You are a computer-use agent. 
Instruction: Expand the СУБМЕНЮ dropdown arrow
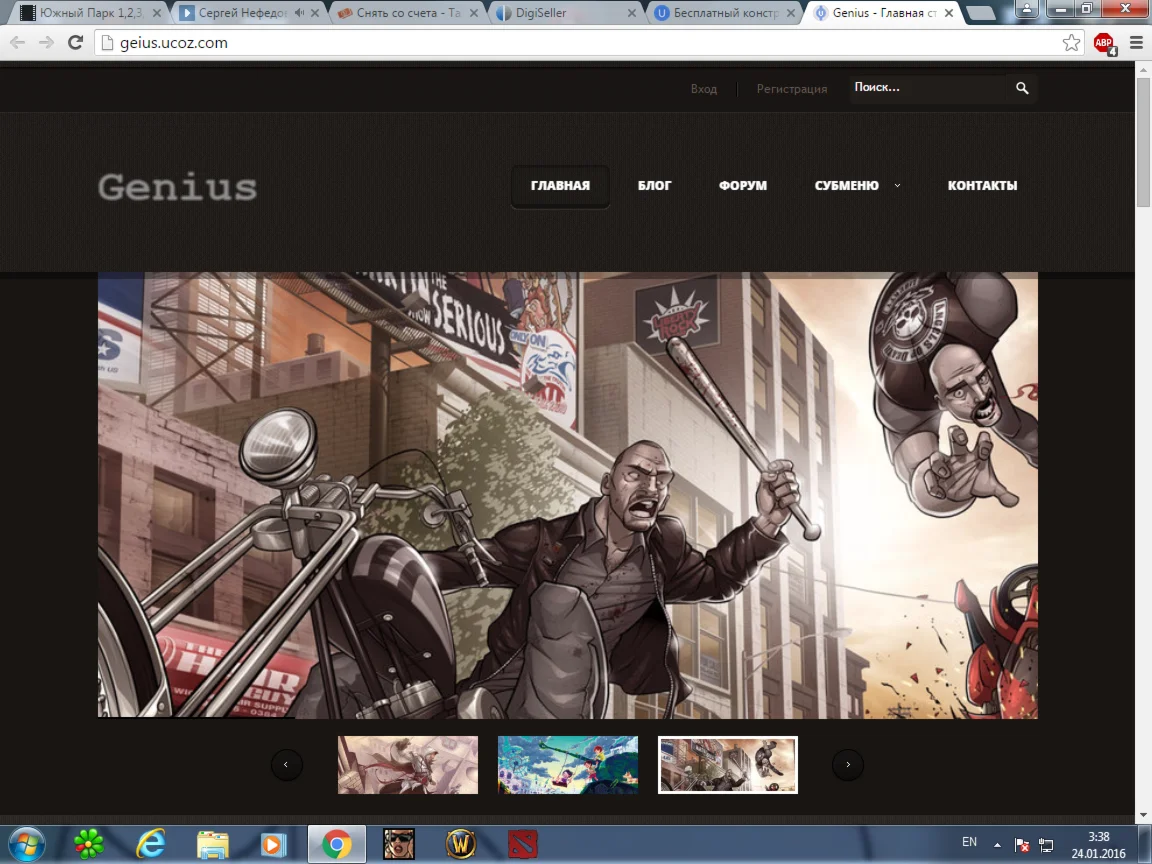click(897, 185)
